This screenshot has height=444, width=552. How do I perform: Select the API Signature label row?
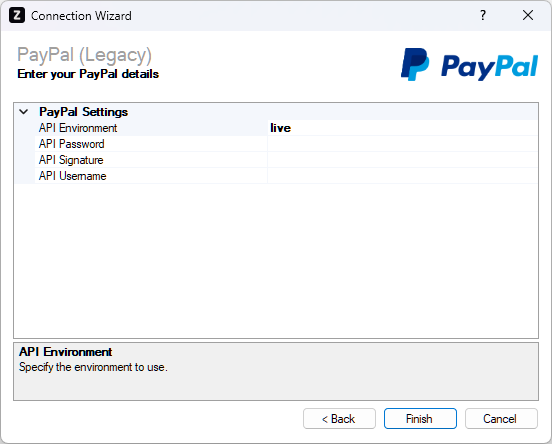(x=151, y=160)
